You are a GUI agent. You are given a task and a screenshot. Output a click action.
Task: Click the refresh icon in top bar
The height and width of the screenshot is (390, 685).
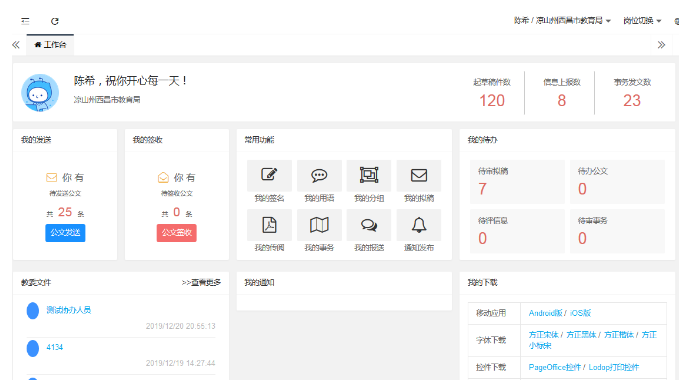[x=55, y=21]
